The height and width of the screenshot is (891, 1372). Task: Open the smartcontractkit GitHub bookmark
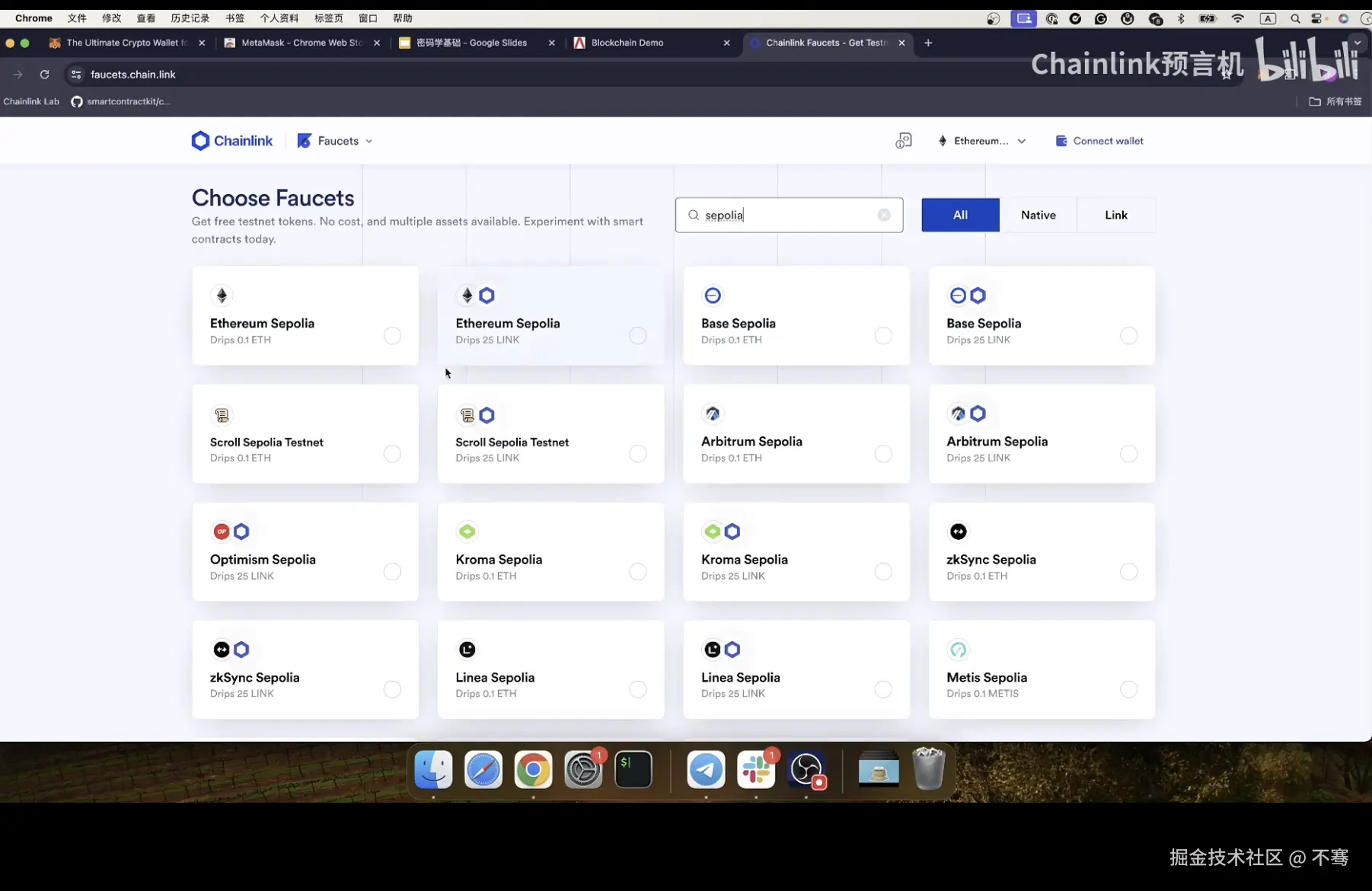pos(121,101)
